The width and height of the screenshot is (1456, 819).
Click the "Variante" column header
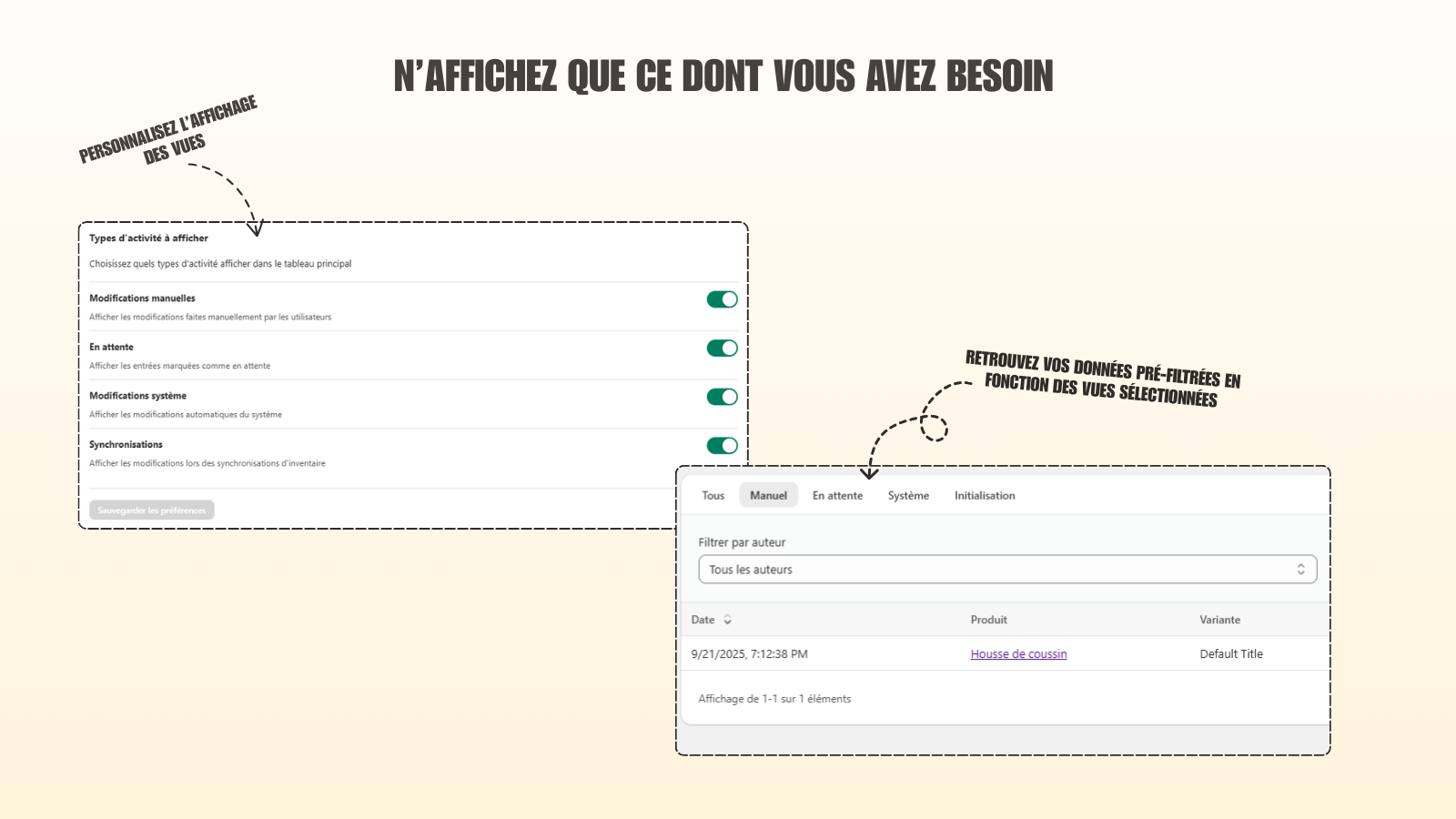point(1219,620)
